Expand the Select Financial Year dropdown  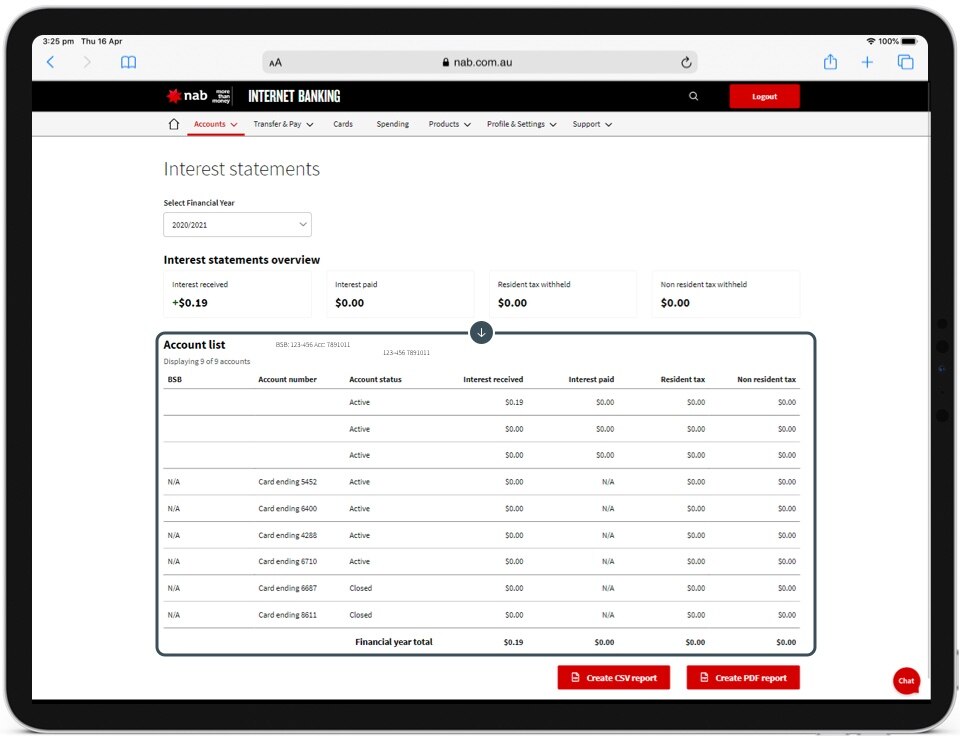coord(237,225)
